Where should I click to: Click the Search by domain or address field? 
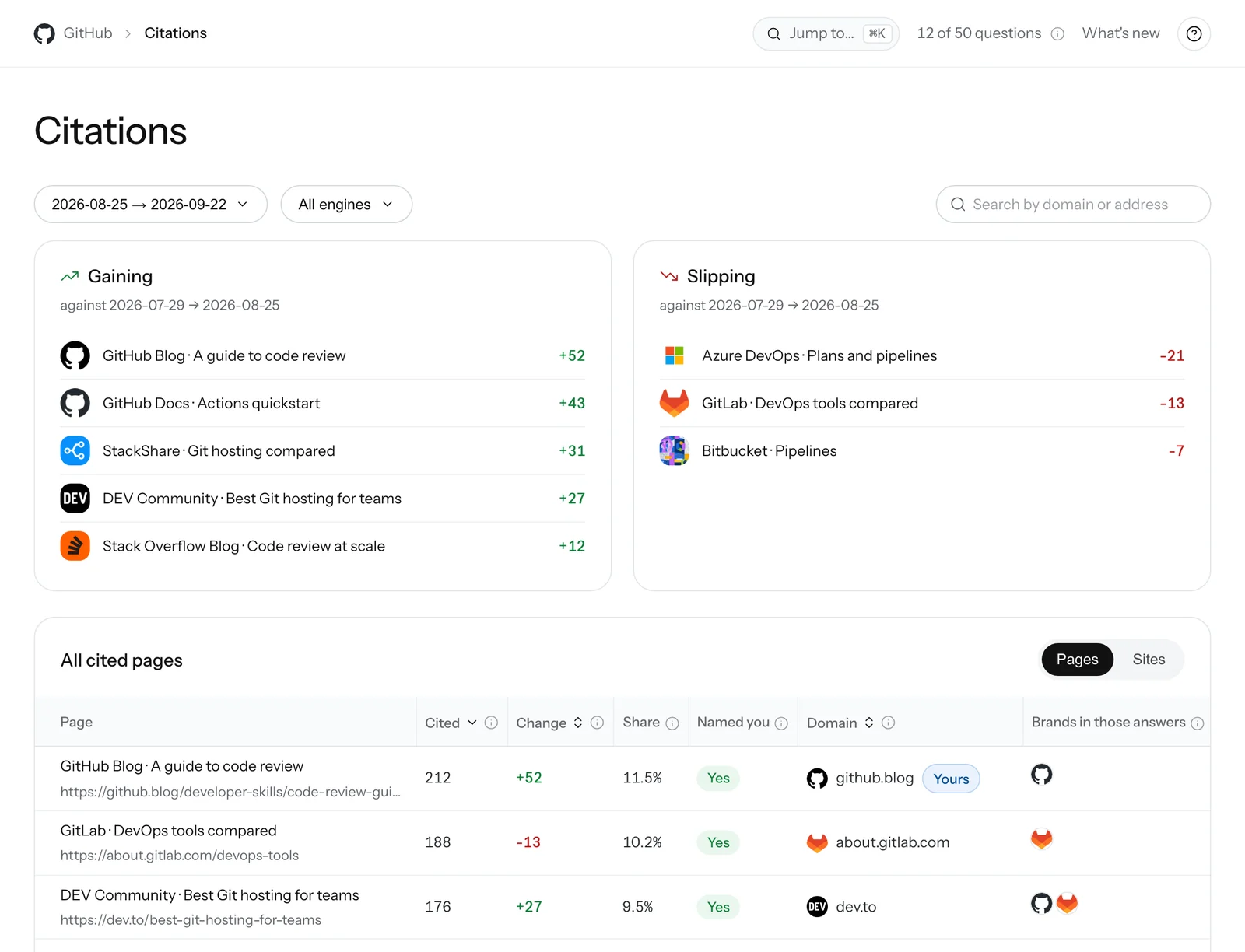(x=1073, y=204)
